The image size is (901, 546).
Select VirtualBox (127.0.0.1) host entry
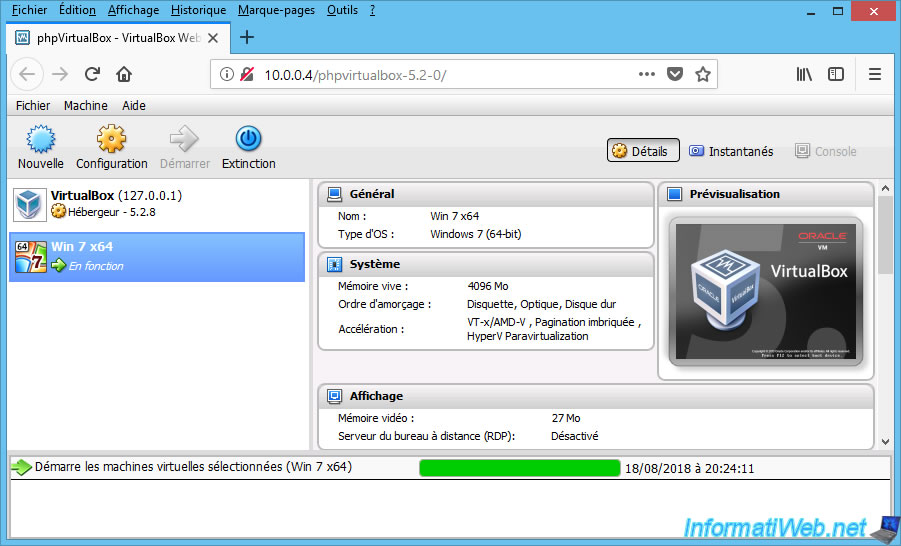click(x=157, y=204)
